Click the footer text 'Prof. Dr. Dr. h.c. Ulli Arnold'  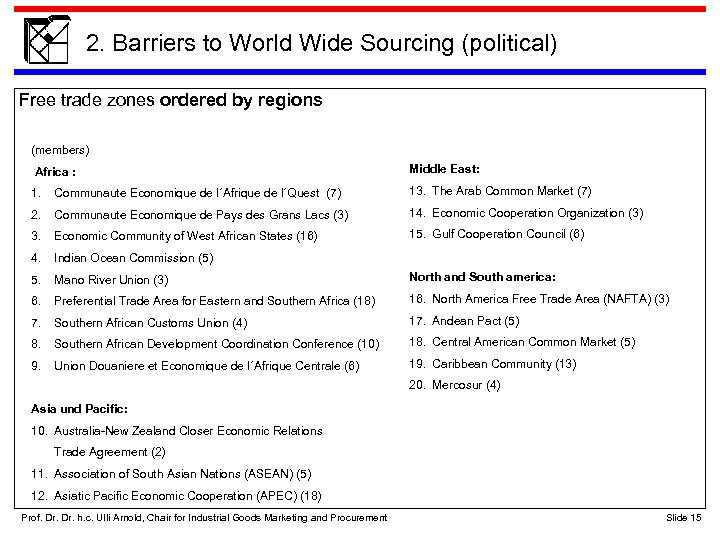click(x=82, y=518)
